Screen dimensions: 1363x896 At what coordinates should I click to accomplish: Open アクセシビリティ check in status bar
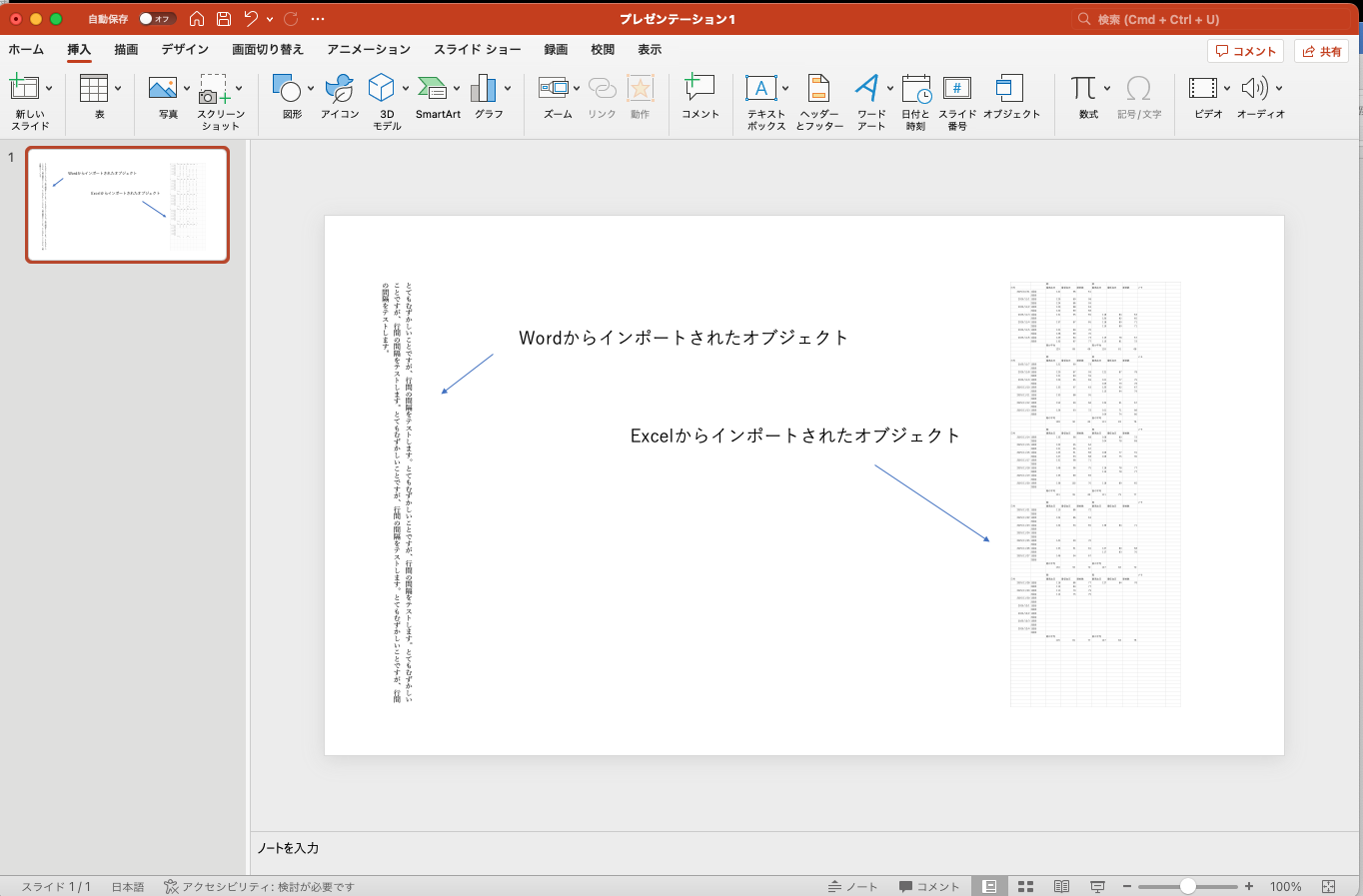[x=259, y=886]
